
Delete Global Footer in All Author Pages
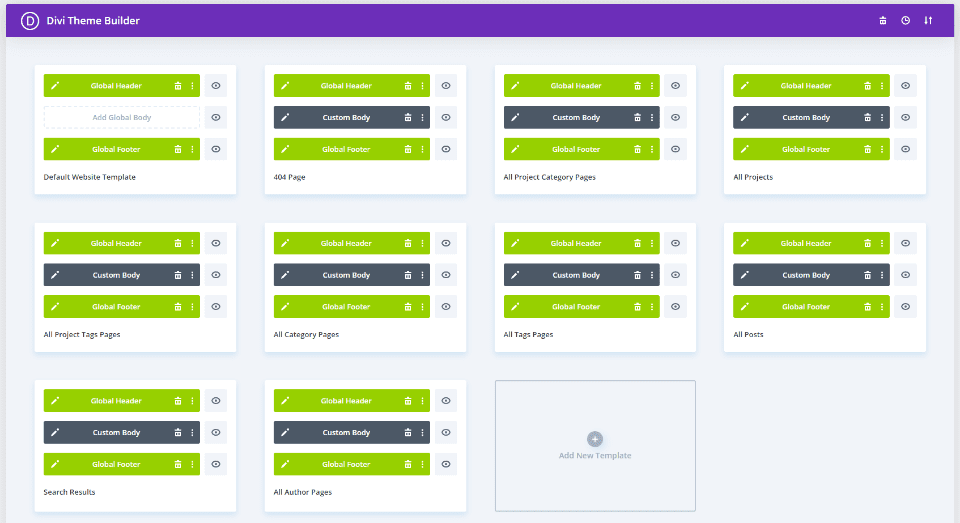tap(408, 464)
